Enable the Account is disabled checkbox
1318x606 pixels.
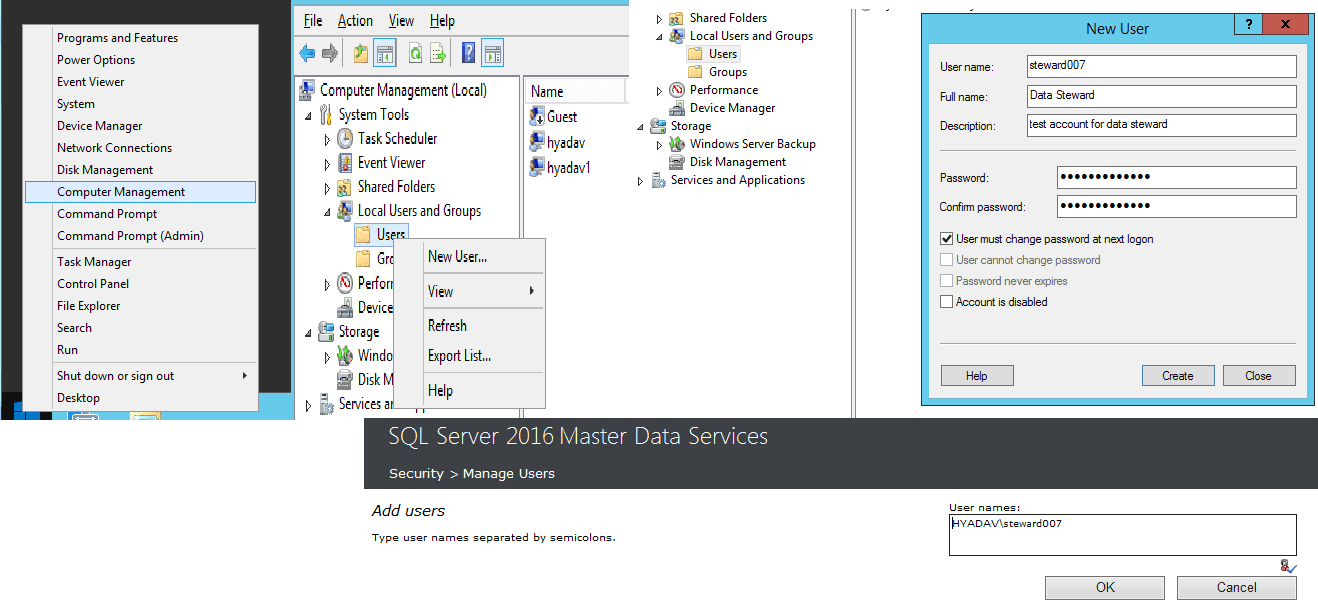point(946,302)
